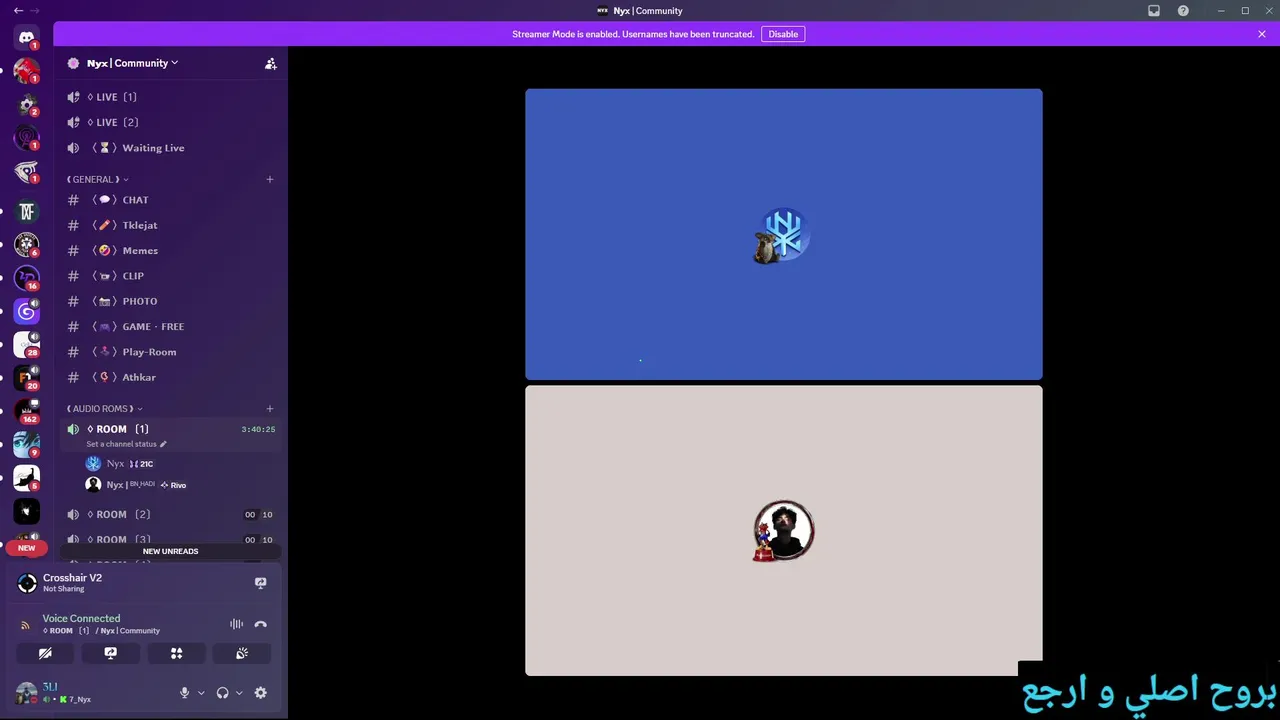Click the Crosshair V2 game activity icon
1280x720 pixels.
tap(27, 583)
